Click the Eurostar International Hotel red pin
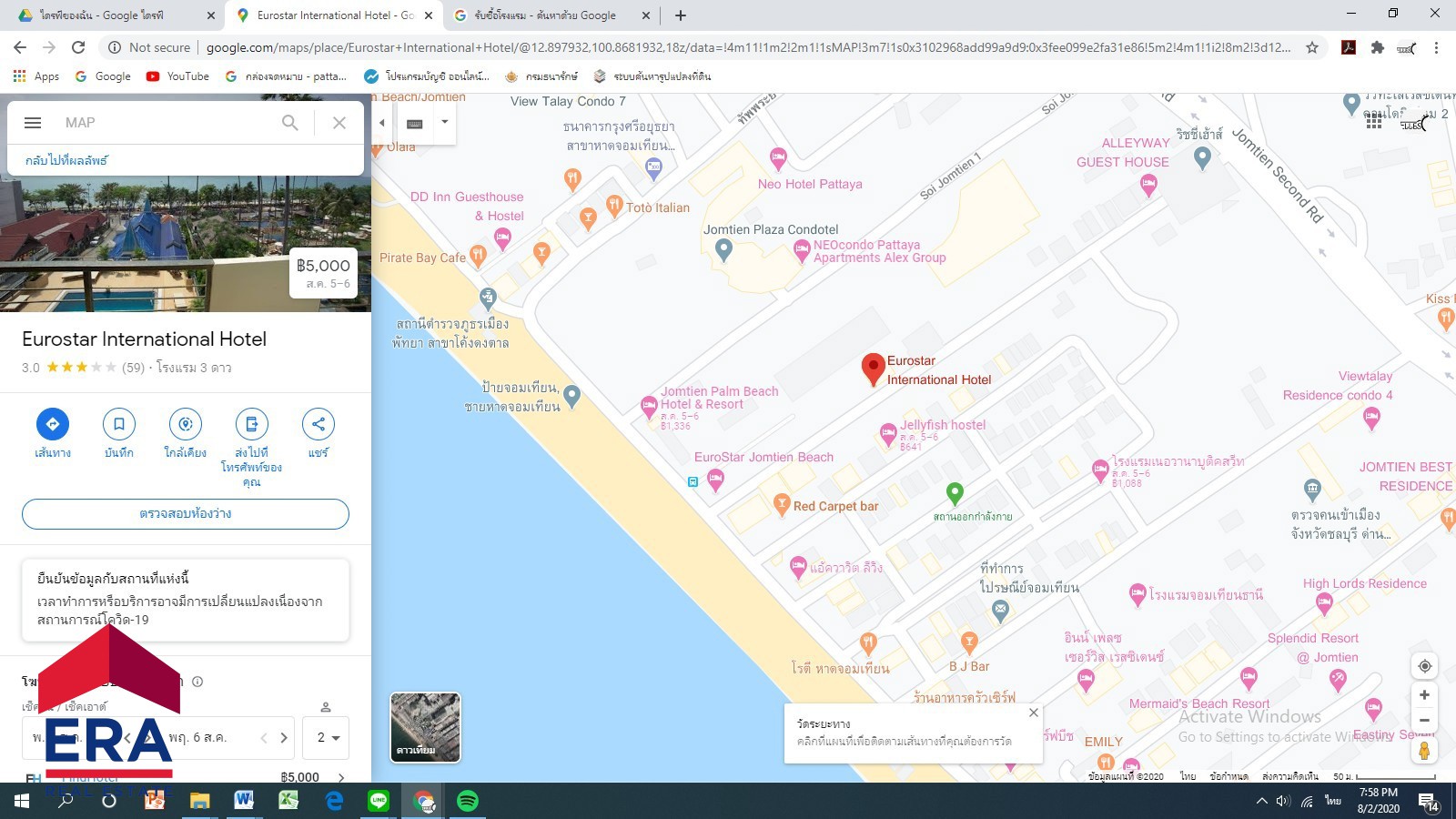Image resolution: width=1456 pixels, height=819 pixels. pyautogui.click(x=873, y=369)
